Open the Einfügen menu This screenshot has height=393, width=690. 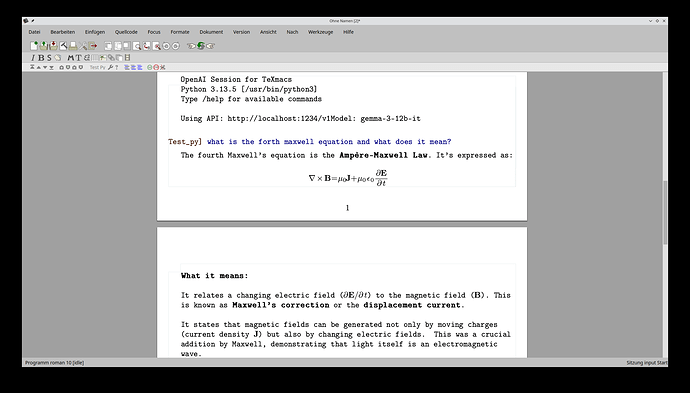95,32
